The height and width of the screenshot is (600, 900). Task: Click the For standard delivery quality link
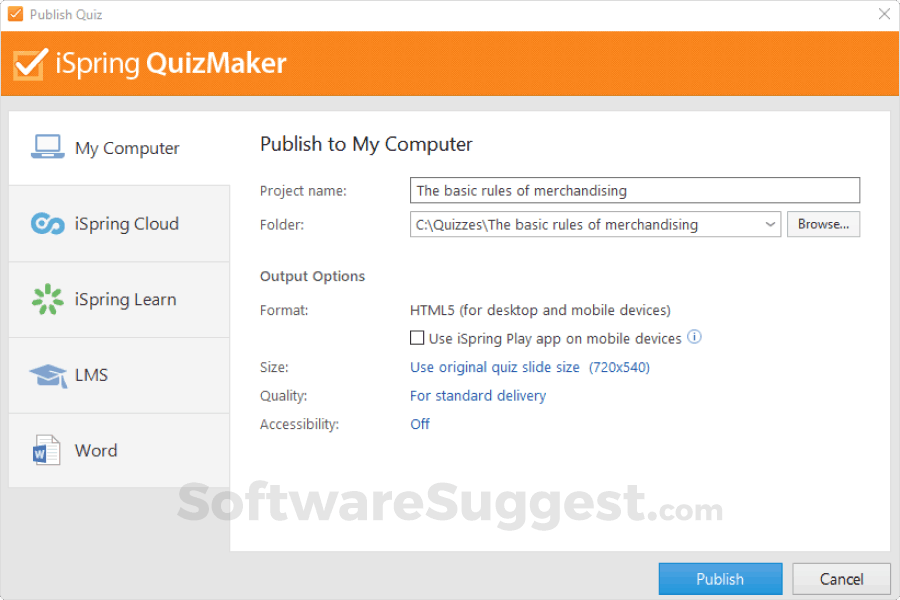pos(478,396)
